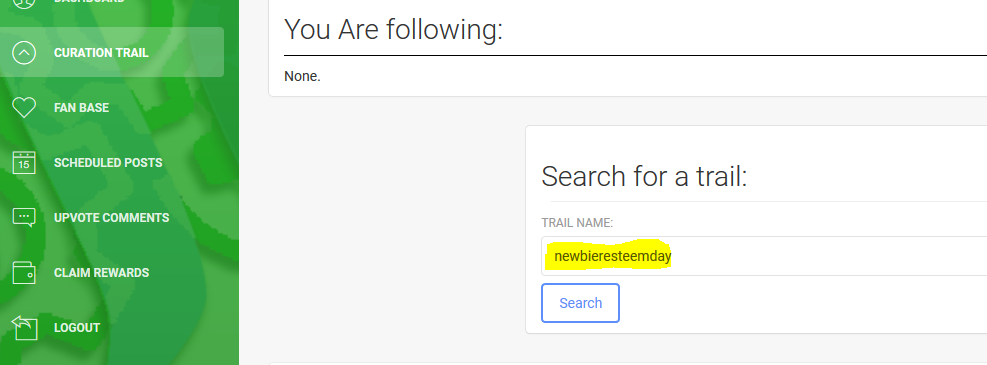This screenshot has width=987, height=365.
Task: Click the calendar icon for Scheduled Posts
Action: (24, 162)
